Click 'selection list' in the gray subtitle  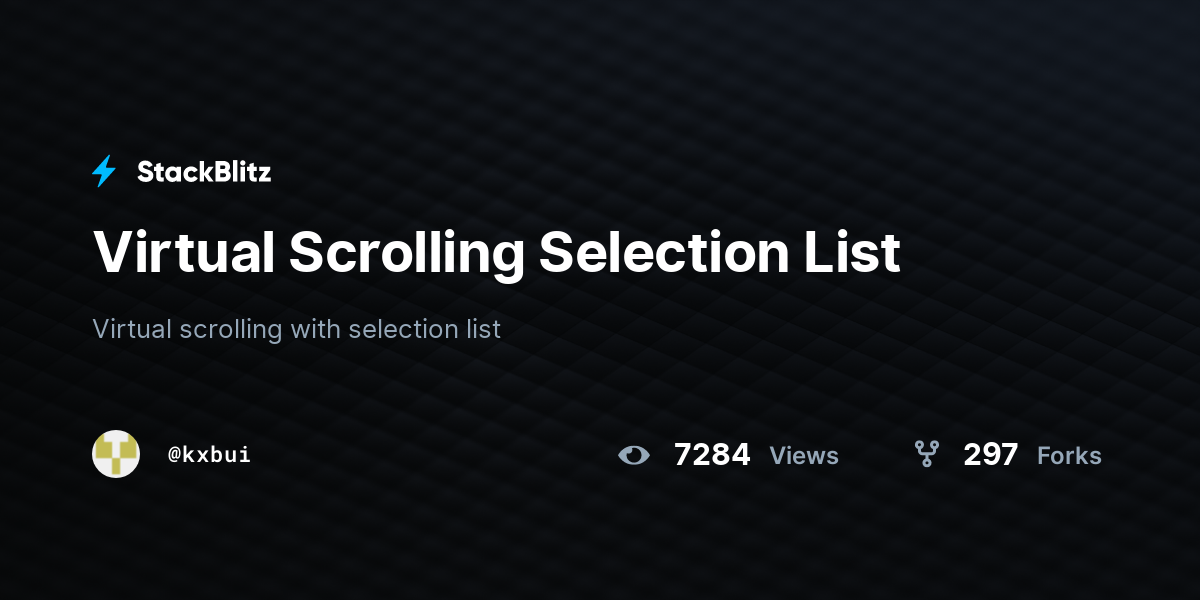point(427,328)
